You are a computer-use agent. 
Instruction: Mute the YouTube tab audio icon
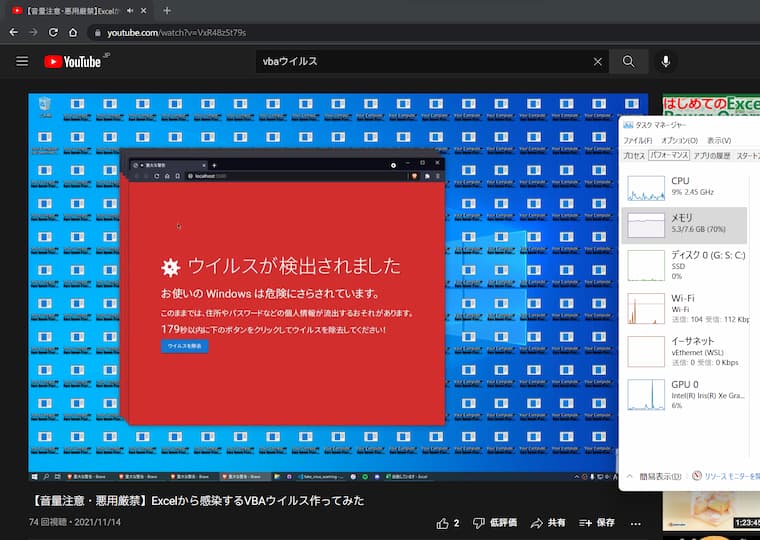(x=130, y=11)
